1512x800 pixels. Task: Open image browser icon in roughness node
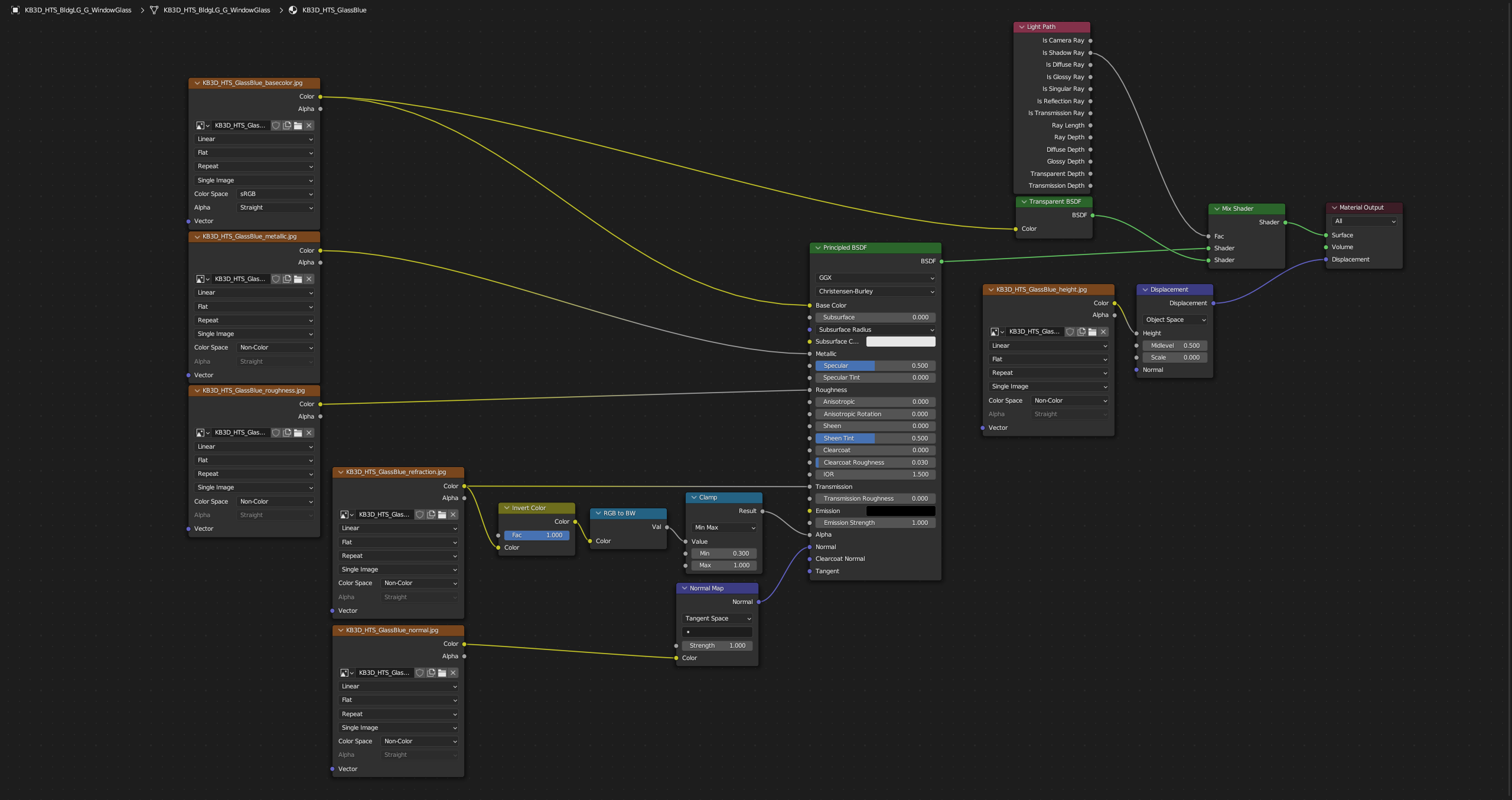tap(202, 433)
